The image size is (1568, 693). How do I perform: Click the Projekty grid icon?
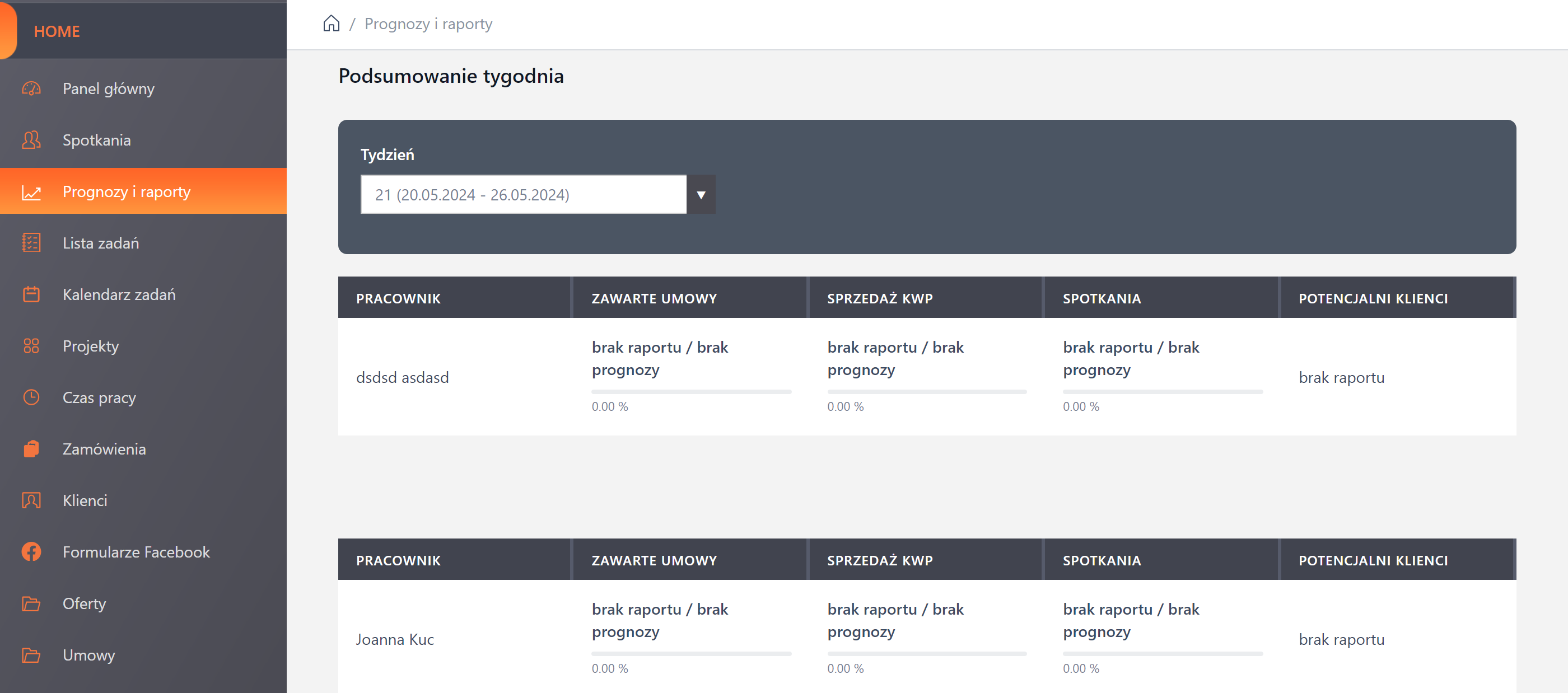[31, 345]
